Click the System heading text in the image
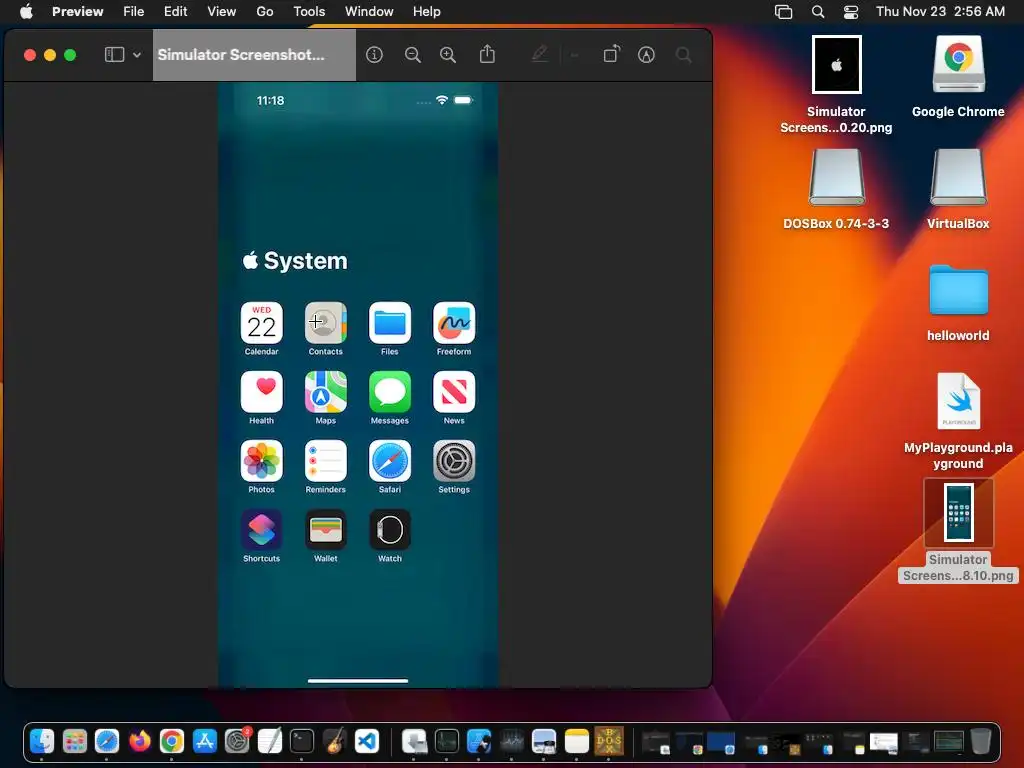 pyautogui.click(x=305, y=261)
